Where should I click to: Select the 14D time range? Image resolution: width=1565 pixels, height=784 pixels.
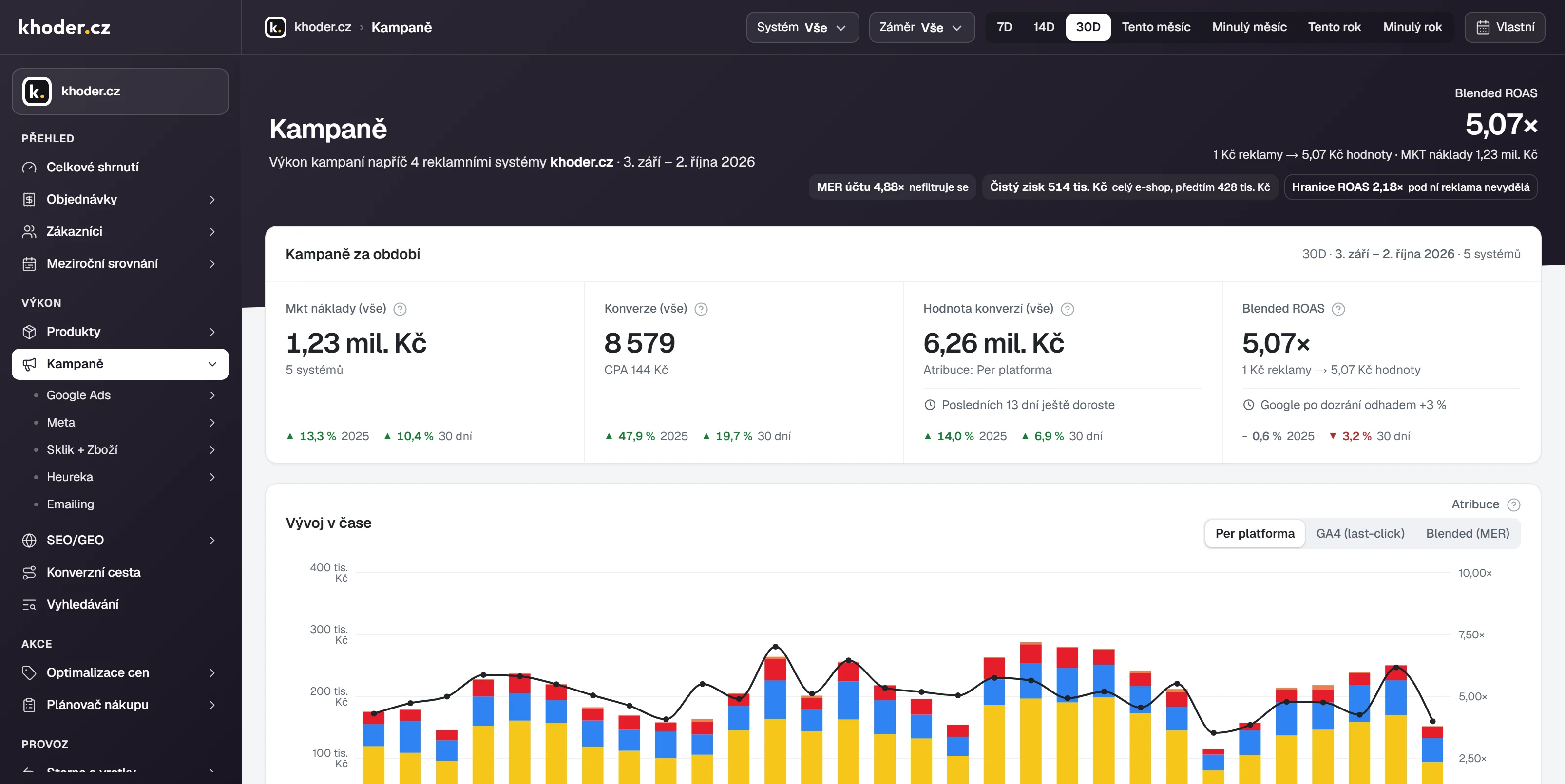[1044, 27]
